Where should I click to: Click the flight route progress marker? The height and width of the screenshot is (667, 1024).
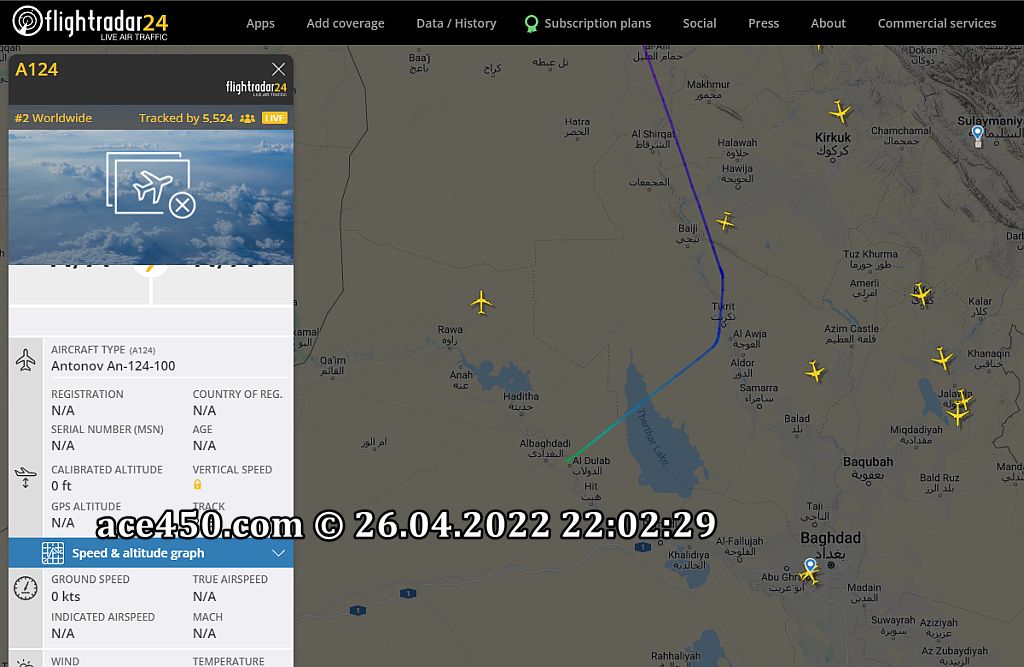151,267
